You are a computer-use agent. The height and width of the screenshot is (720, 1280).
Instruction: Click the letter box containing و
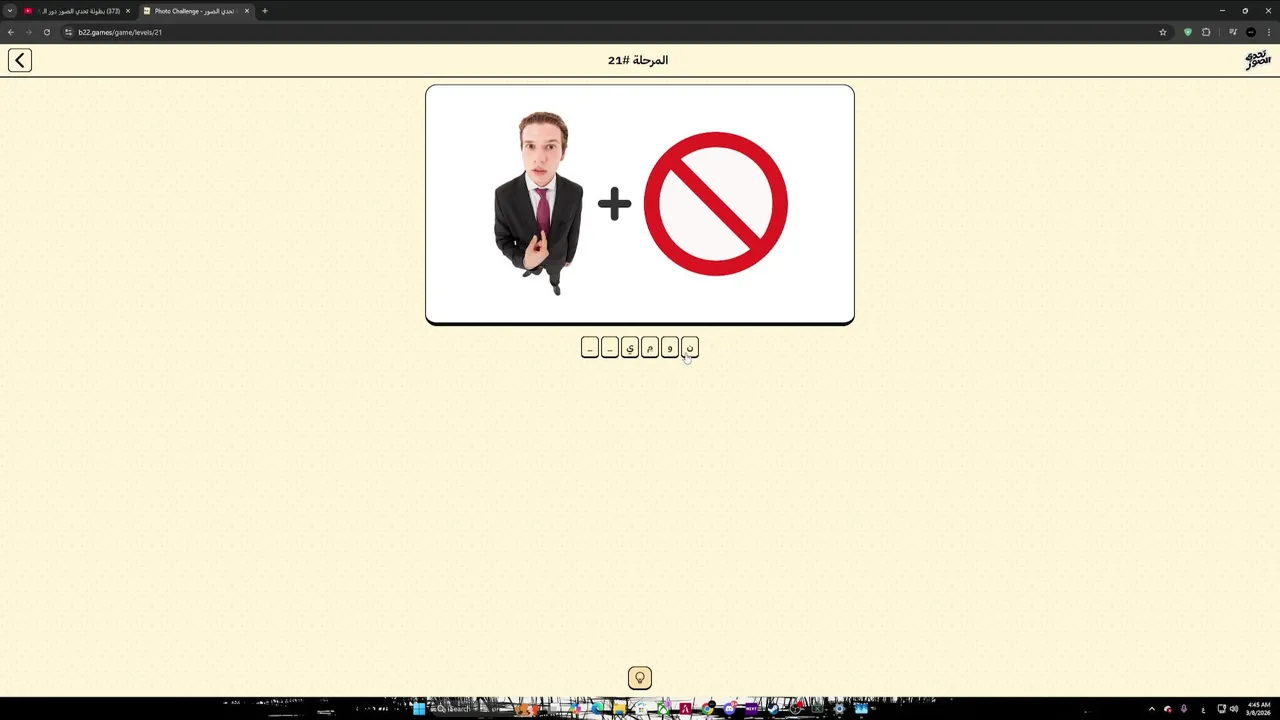[x=670, y=347]
